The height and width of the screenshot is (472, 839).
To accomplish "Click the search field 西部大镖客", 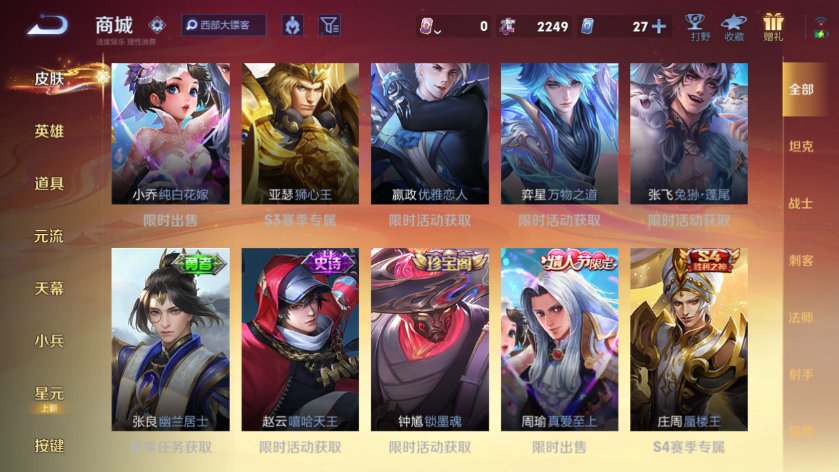I will [224, 25].
